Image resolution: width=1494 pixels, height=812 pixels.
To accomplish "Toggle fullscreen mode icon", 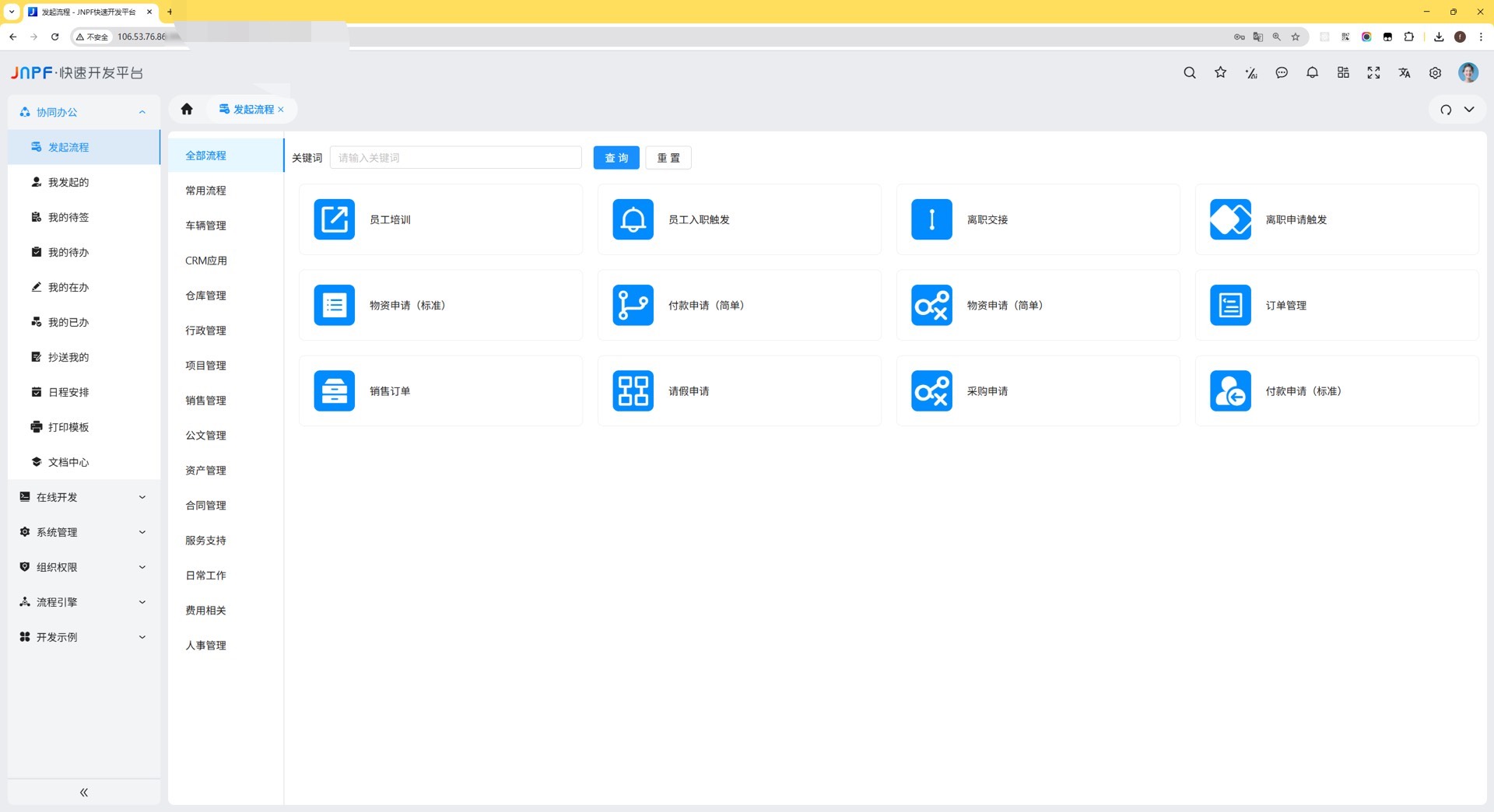I will (1373, 73).
